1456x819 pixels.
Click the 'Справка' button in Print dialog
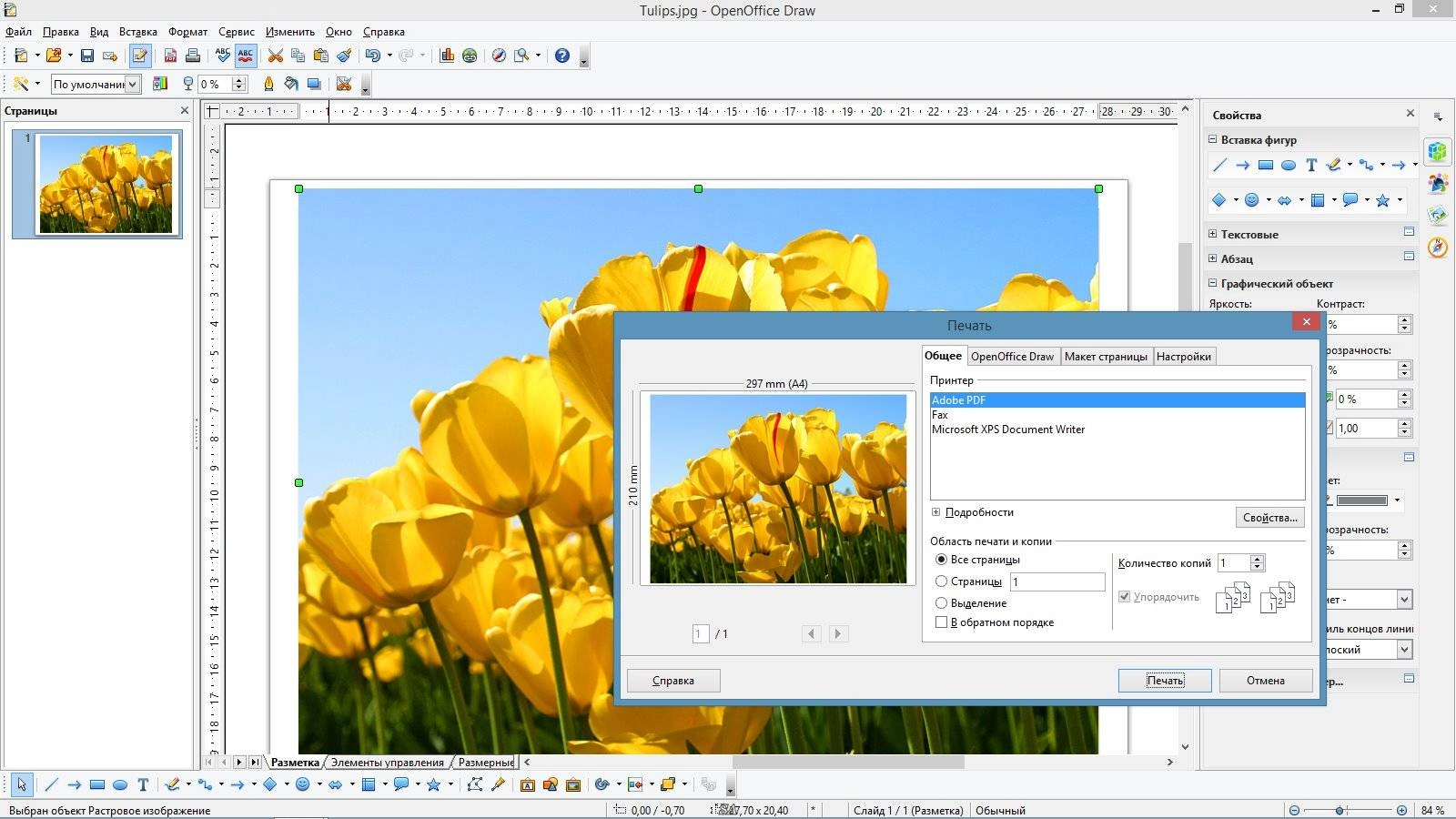tap(673, 681)
